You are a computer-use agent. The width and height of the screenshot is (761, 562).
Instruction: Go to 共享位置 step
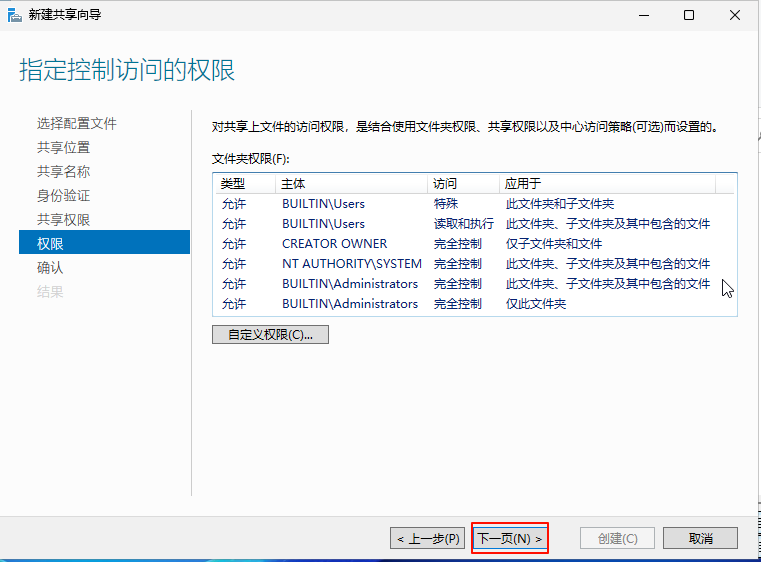(63, 148)
